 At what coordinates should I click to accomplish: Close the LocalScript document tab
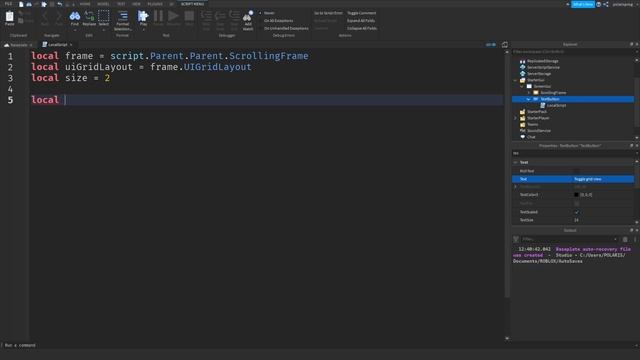(71, 44)
